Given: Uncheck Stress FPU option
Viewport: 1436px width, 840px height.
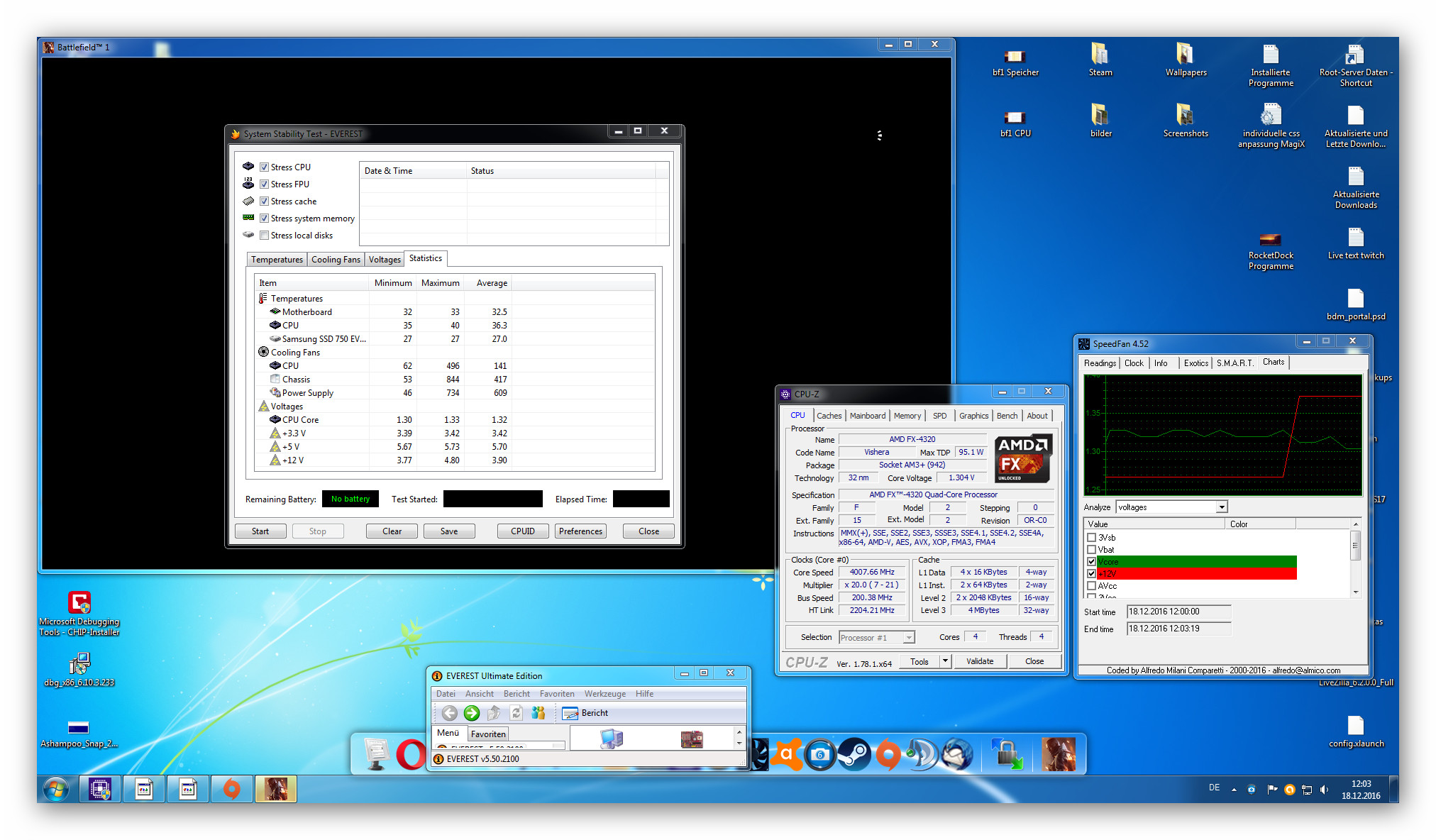Looking at the screenshot, I should click(x=264, y=184).
